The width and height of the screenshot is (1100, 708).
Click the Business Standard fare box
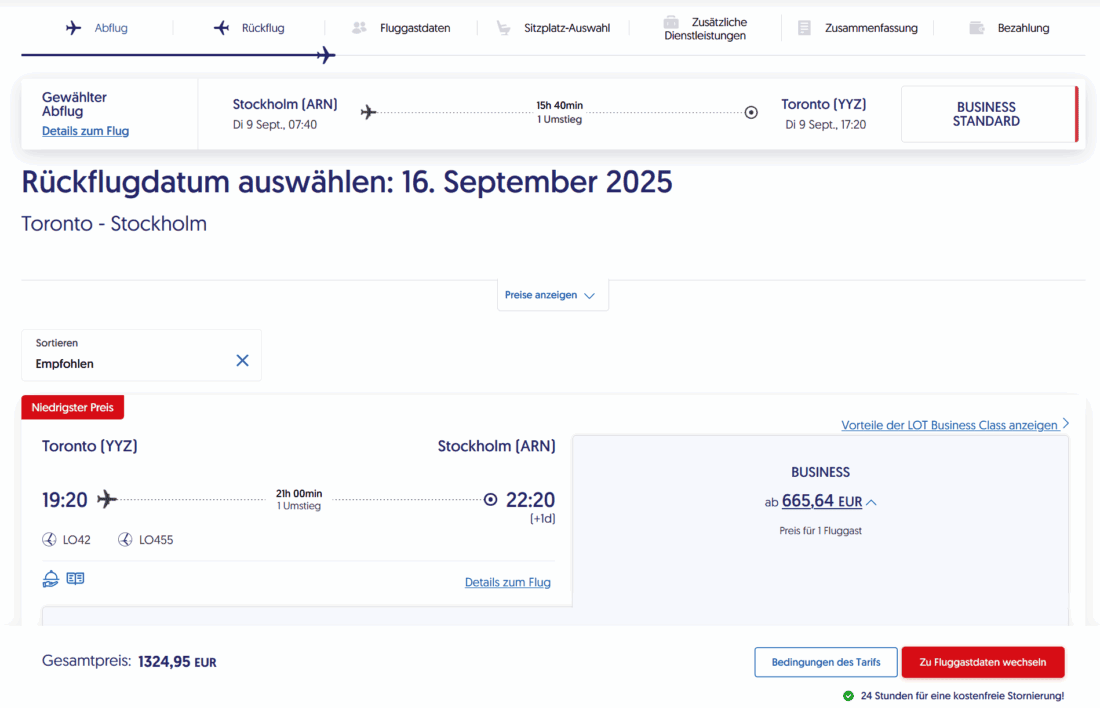point(987,114)
